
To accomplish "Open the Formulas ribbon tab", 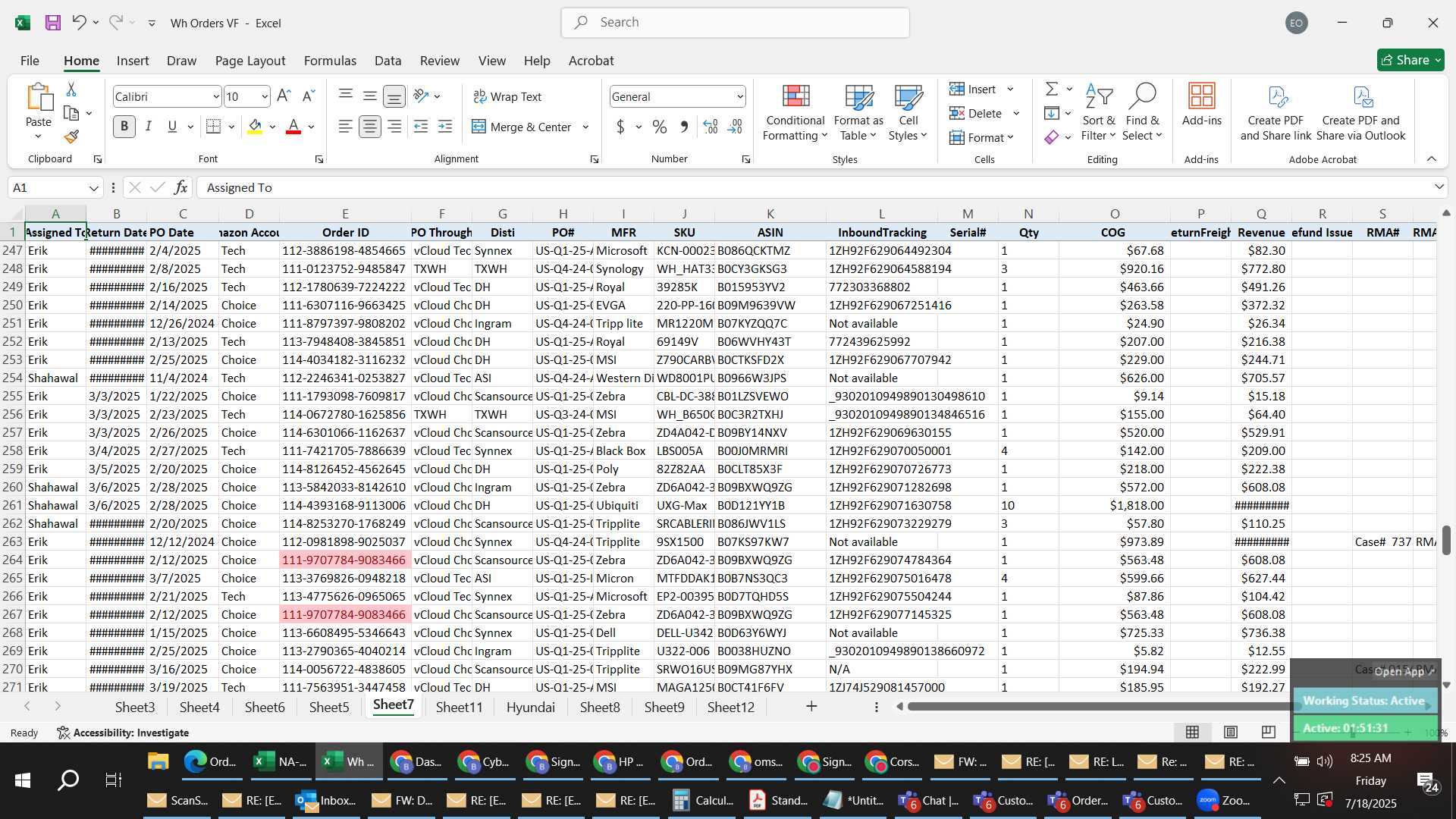I will point(330,61).
